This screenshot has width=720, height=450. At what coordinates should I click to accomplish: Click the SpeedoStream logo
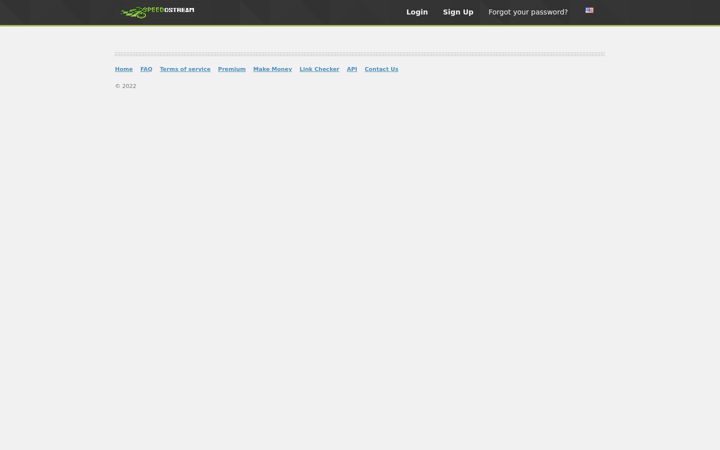157,12
